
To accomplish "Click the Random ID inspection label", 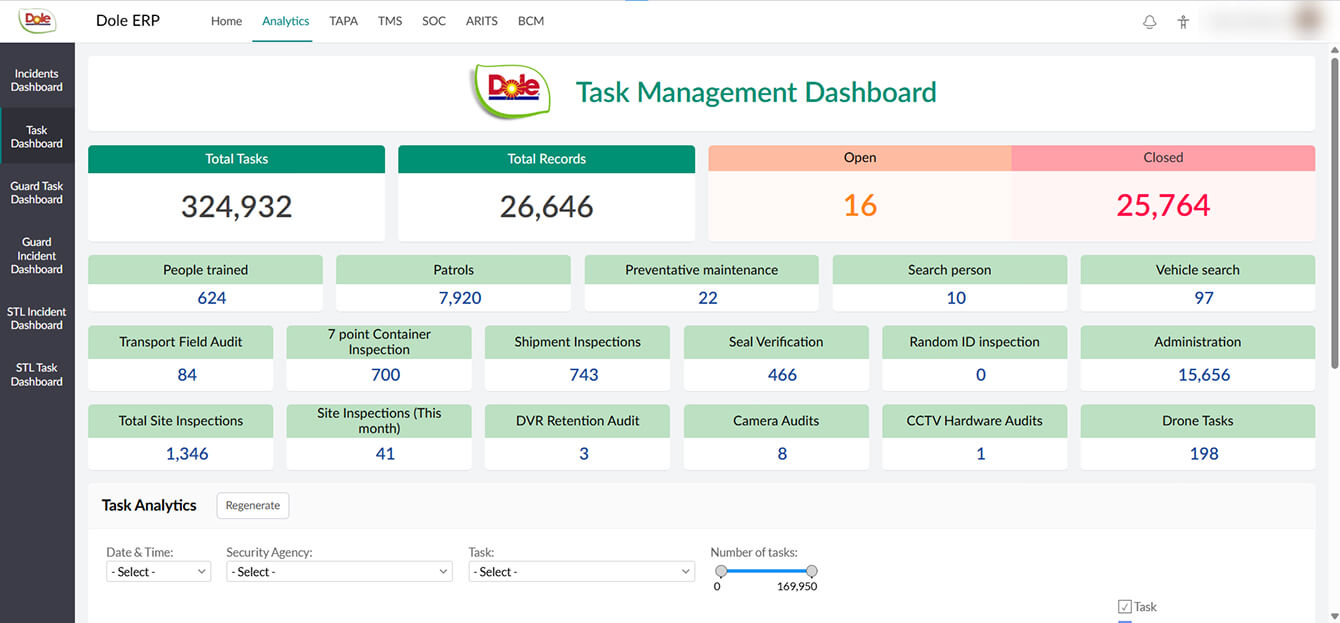I will [x=975, y=342].
